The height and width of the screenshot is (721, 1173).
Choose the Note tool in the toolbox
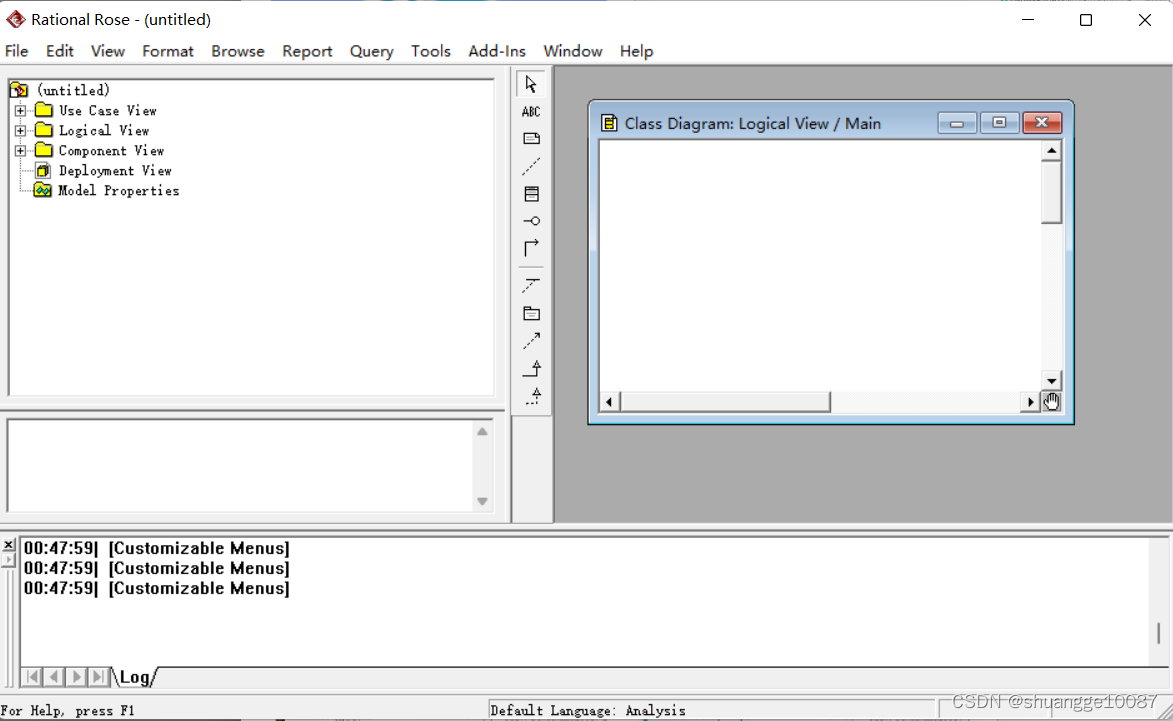tap(531, 139)
